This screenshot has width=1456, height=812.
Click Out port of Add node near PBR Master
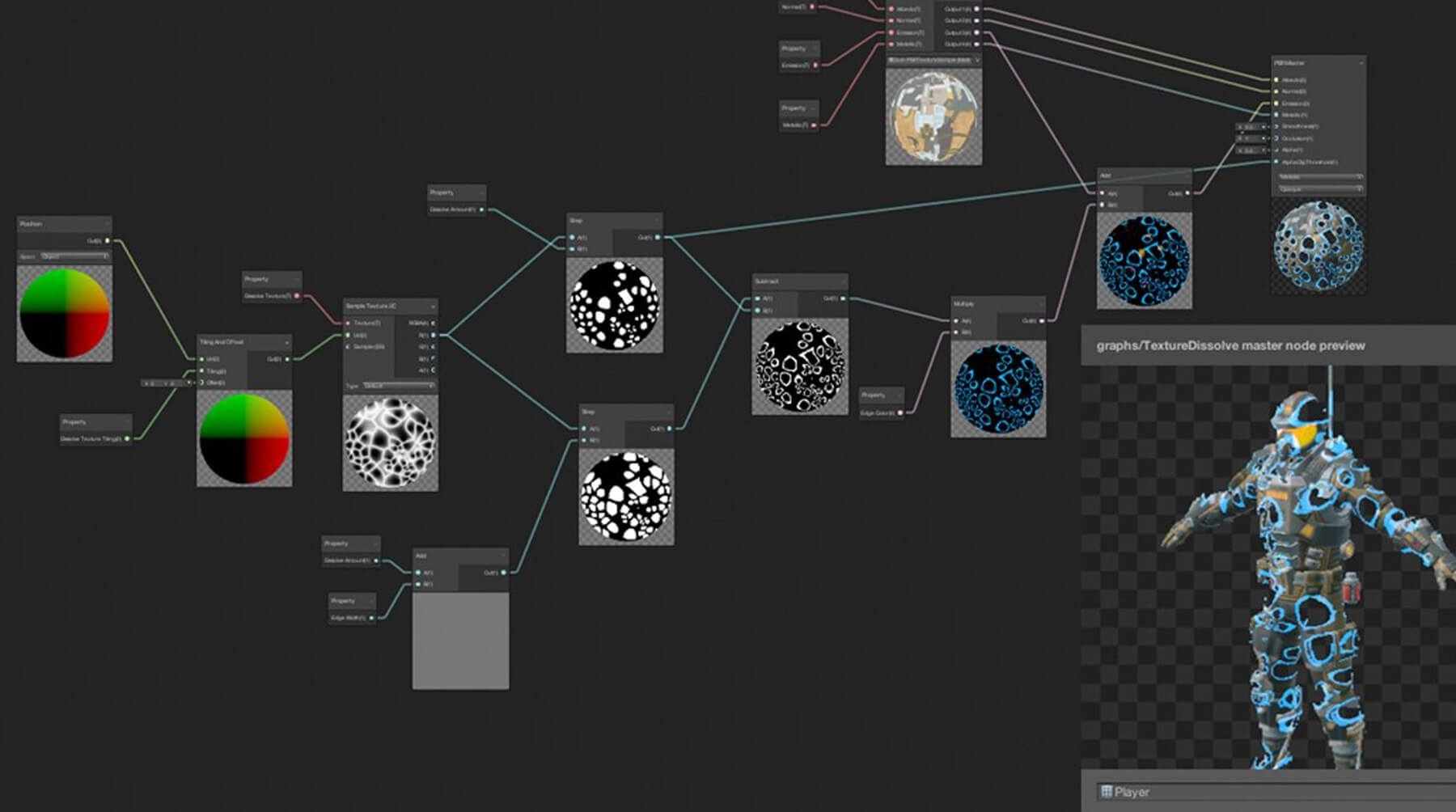(x=1188, y=193)
